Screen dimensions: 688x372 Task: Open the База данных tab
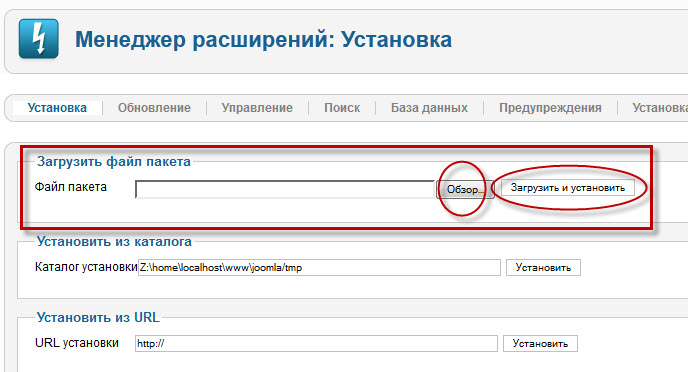tap(429, 108)
